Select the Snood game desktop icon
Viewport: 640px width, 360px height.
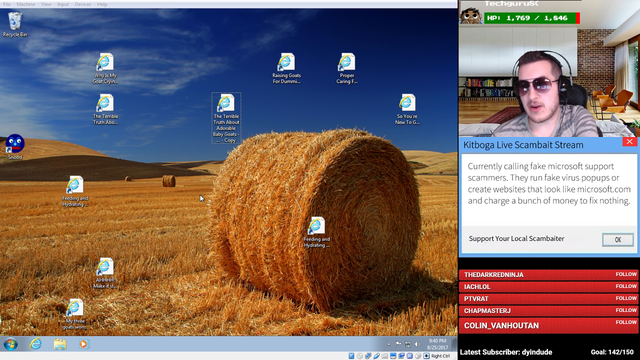tap(15, 147)
